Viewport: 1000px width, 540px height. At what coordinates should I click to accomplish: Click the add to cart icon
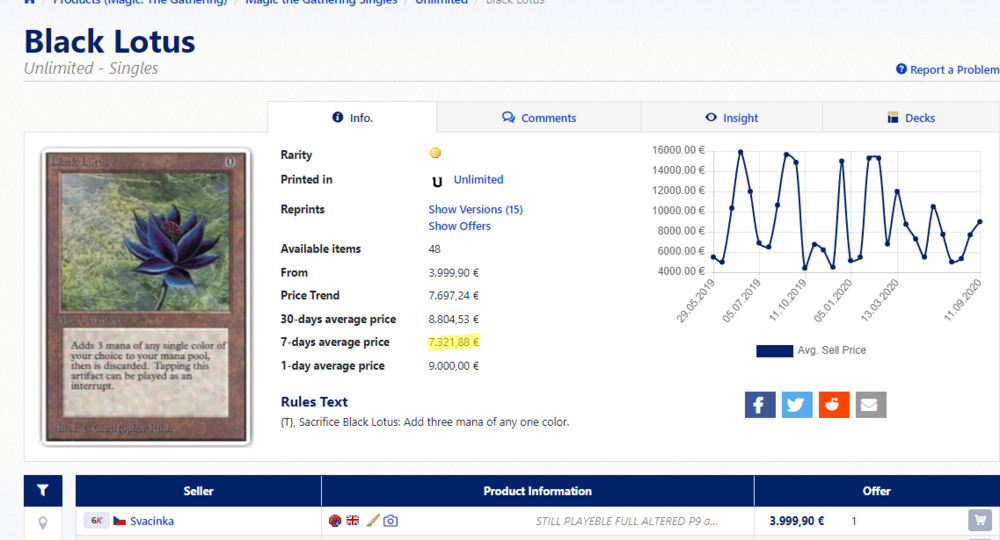[x=980, y=521]
